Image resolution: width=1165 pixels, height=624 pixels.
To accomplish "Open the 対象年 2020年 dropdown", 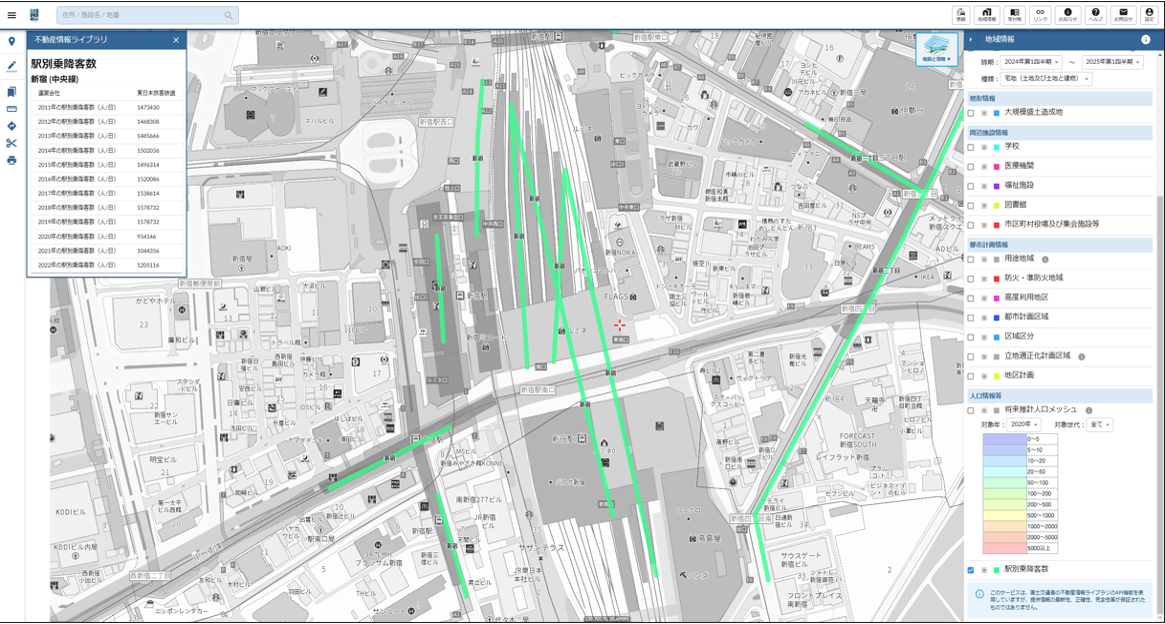I will click(1024, 425).
